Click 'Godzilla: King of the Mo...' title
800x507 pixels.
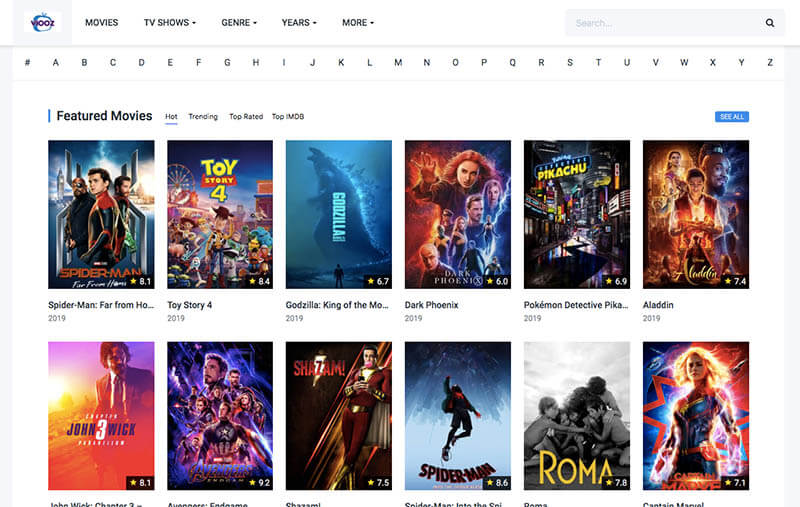click(337, 305)
